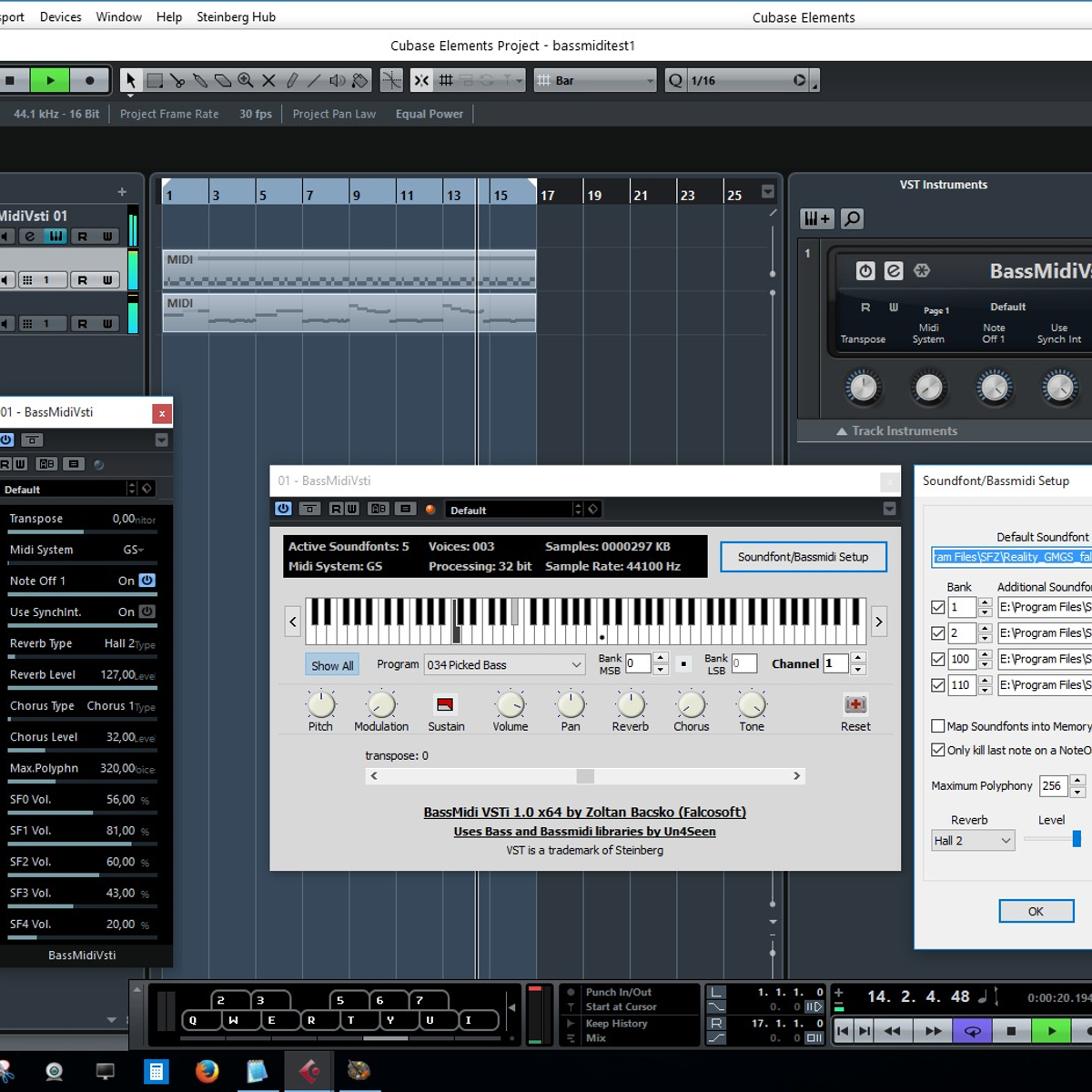Image resolution: width=1092 pixels, height=1092 pixels.
Task: Open the grid type dropdown showing Bar
Action: point(593,80)
